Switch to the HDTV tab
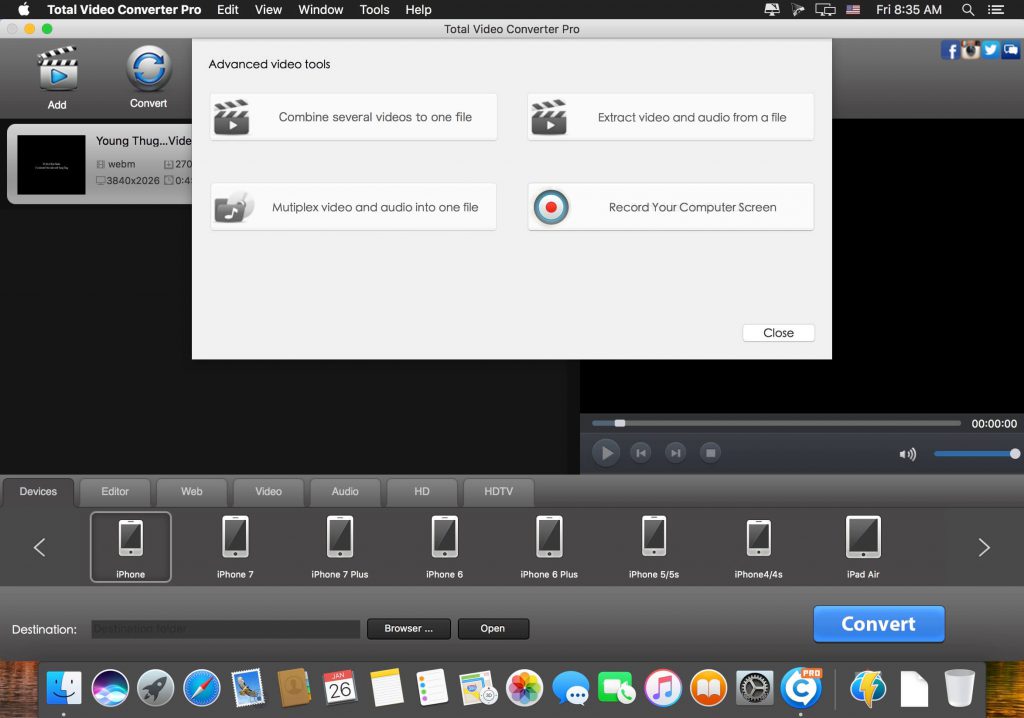The height and width of the screenshot is (718, 1024). pos(498,492)
